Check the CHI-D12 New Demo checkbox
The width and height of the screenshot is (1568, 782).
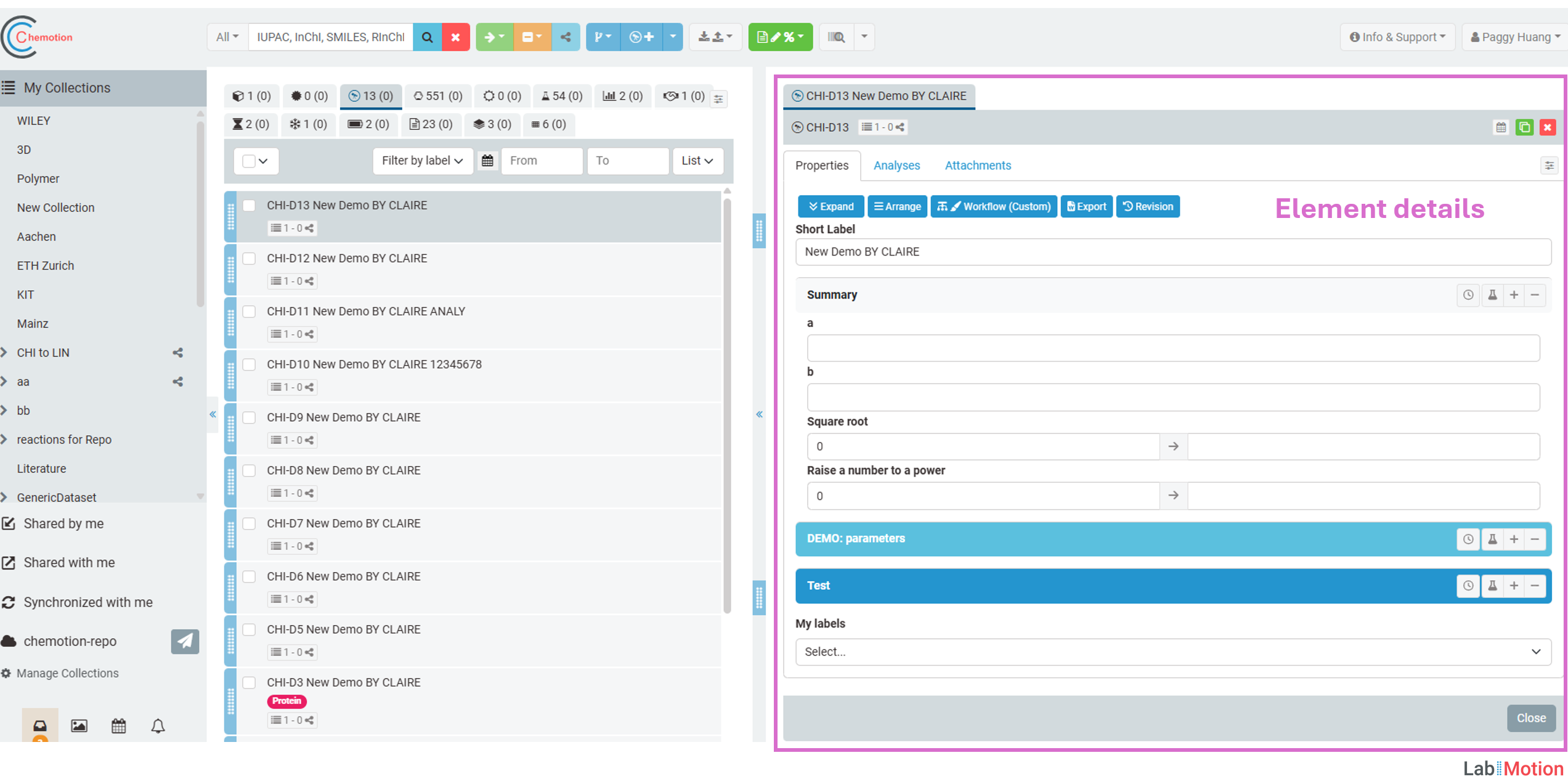(249, 259)
